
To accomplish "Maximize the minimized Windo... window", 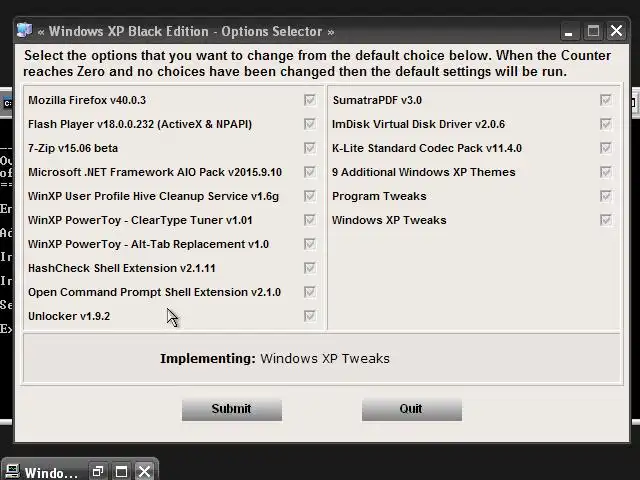I will (x=121, y=472).
